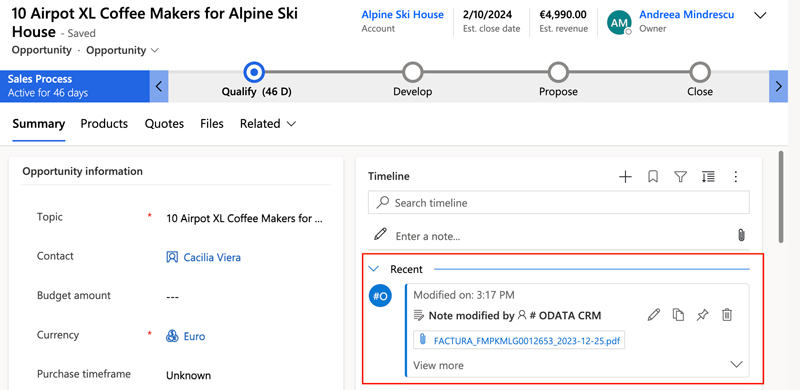Copy the note using the copy icon
800x390 pixels.
click(x=678, y=315)
